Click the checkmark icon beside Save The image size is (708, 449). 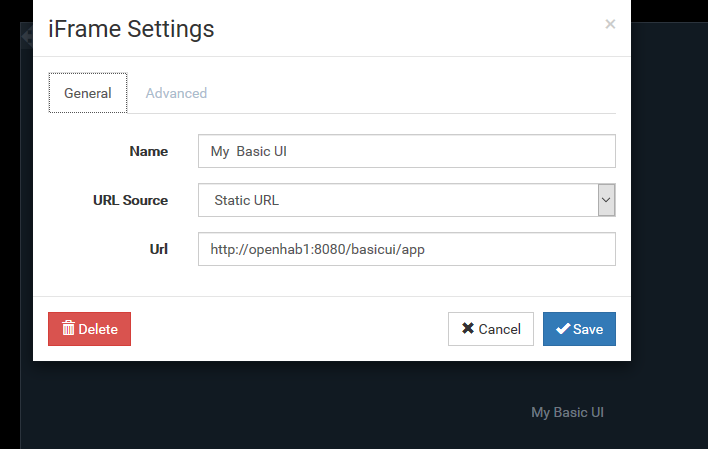(x=563, y=329)
